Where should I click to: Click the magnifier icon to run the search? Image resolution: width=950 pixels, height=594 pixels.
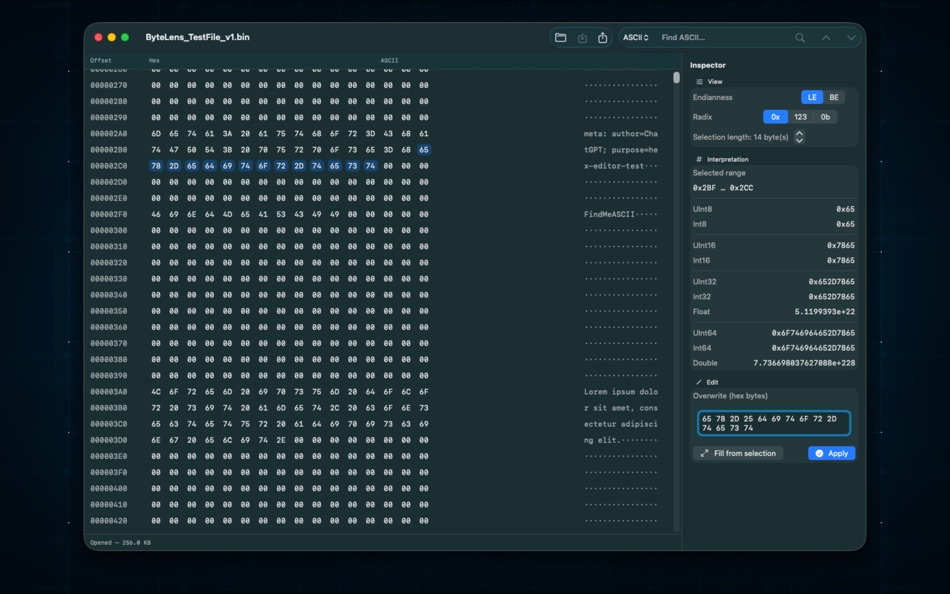click(x=800, y=37)
